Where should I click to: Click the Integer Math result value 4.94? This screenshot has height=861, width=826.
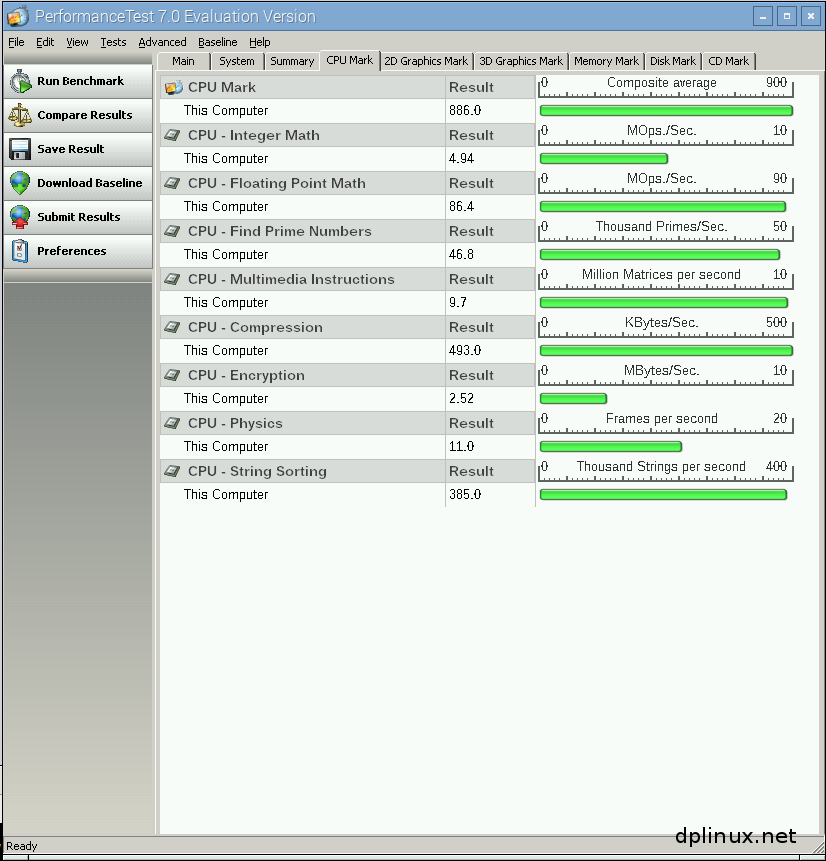(x=461, y=159)
